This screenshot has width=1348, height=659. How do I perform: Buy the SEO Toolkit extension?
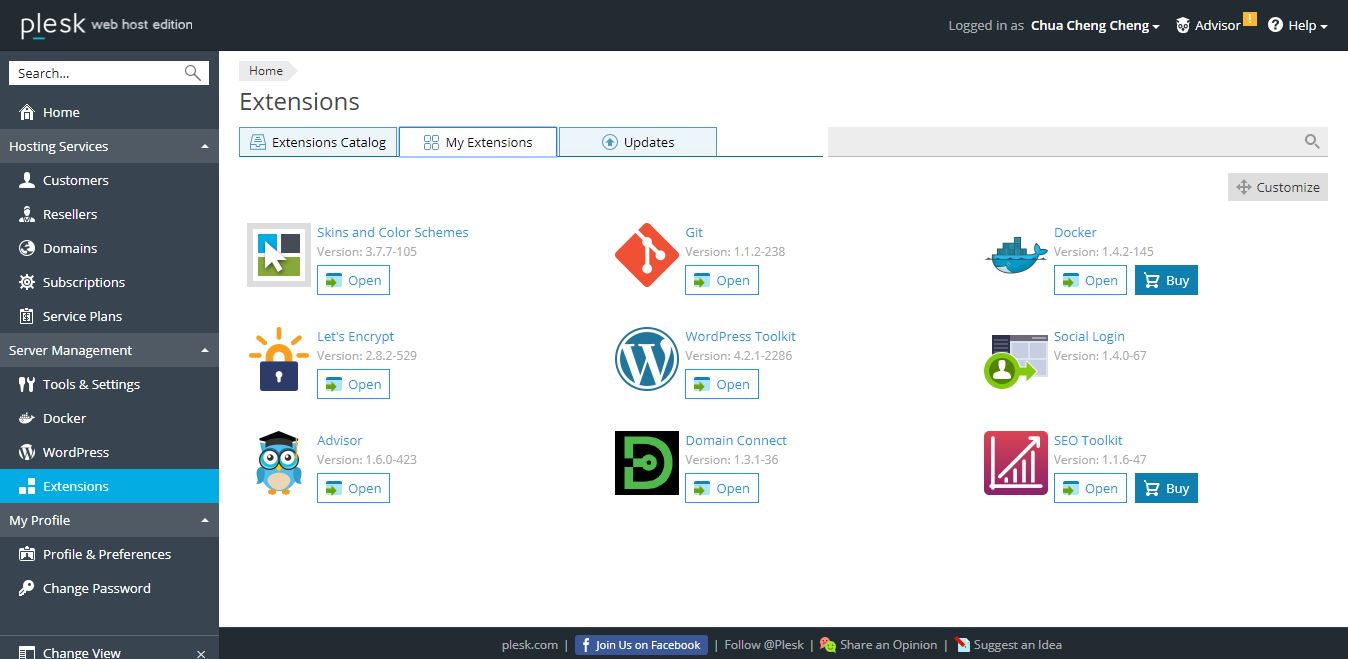1166,488
